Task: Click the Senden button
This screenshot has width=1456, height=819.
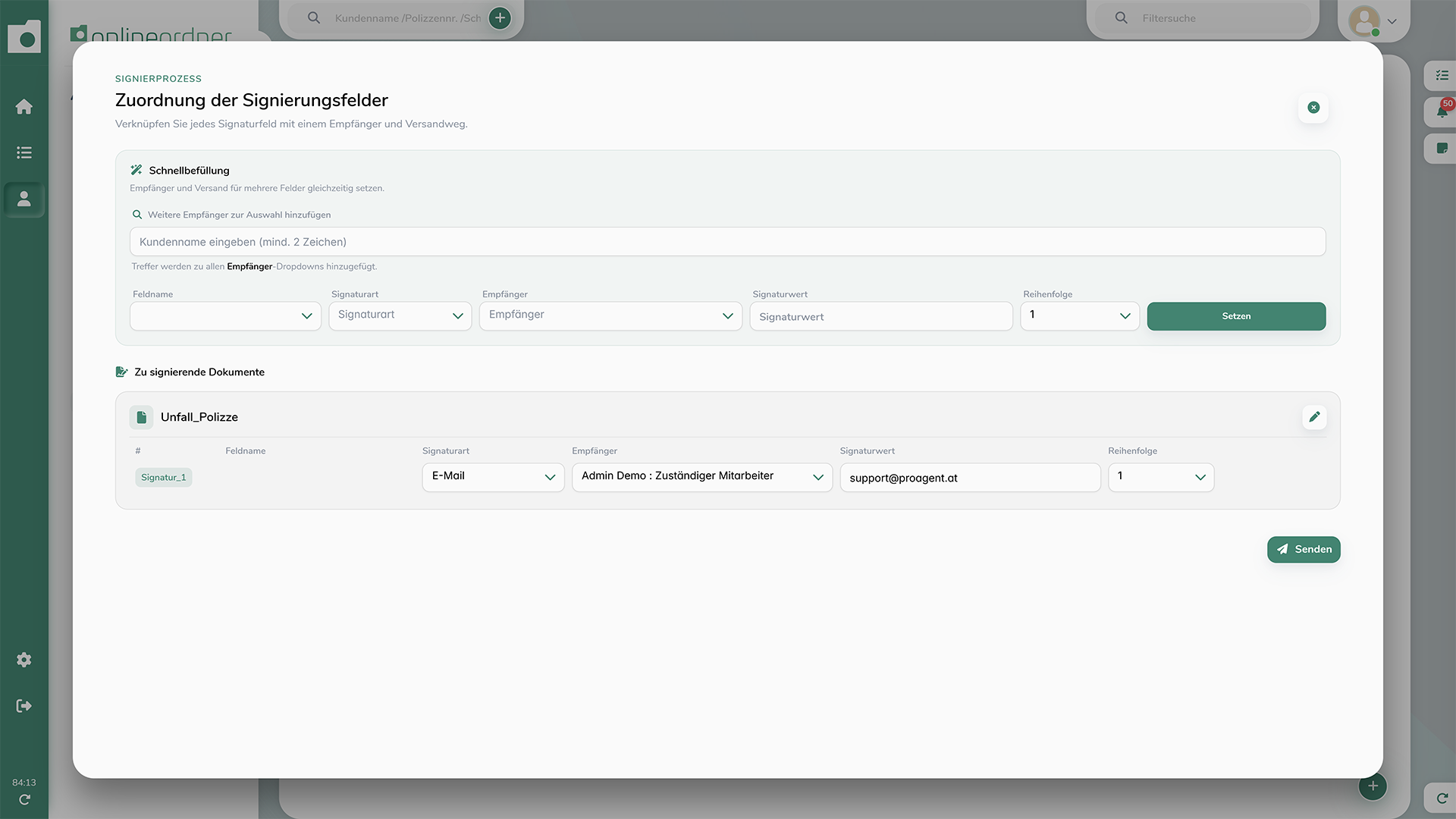Action: click(1304, 550)
